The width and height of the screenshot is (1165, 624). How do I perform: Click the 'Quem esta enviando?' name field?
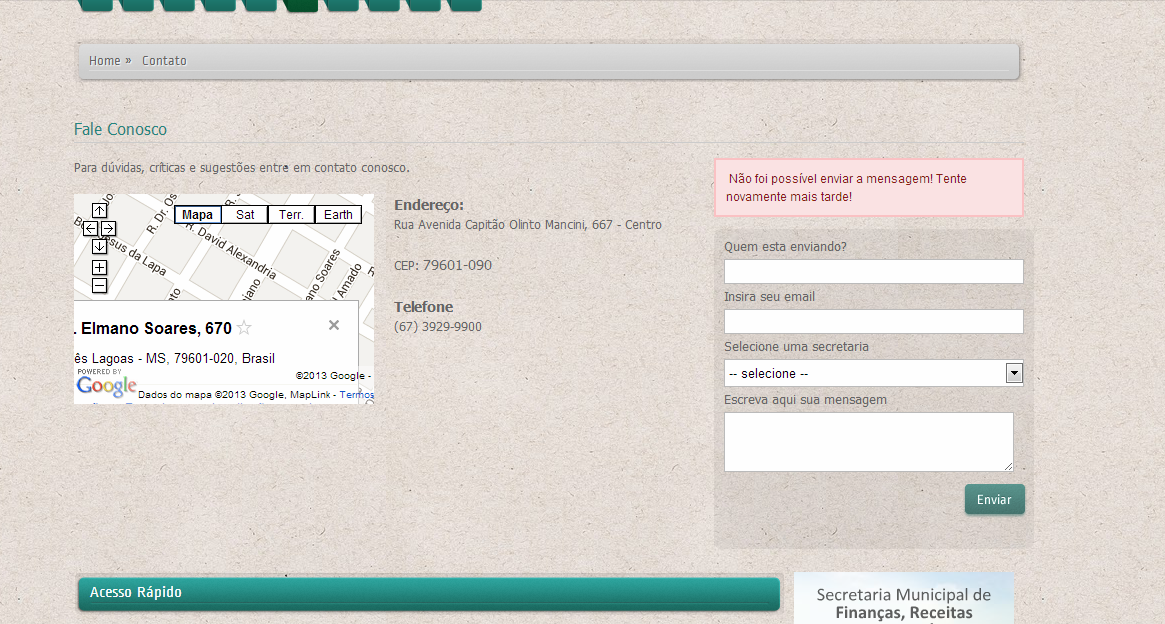coord(873,272)
